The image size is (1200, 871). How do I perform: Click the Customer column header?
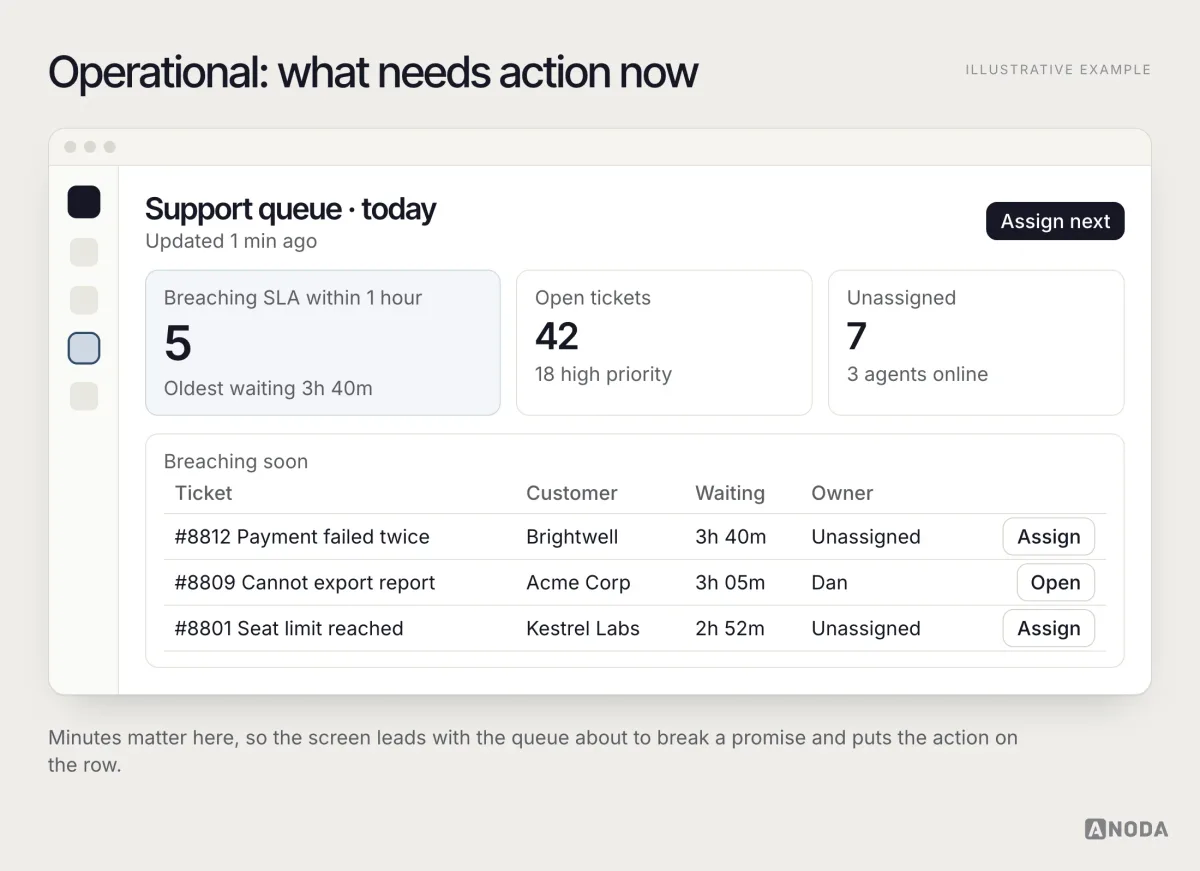tap(572, 493)
